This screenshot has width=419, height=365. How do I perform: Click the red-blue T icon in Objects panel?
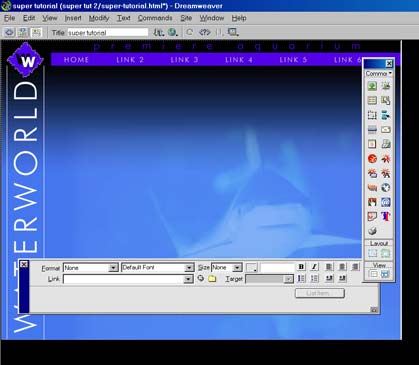386,216
